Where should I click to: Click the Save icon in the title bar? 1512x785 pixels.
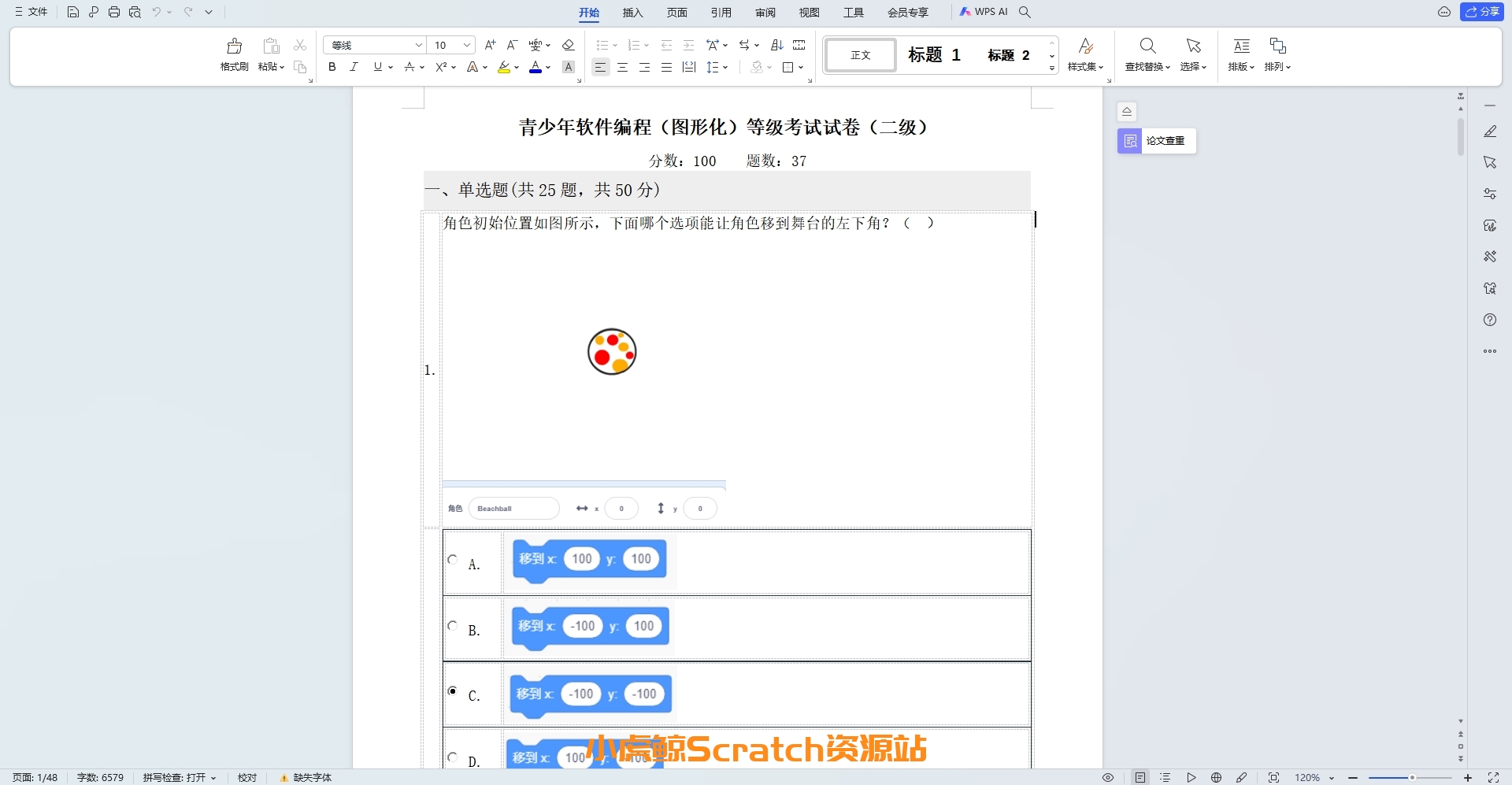[x=72, y=12]
